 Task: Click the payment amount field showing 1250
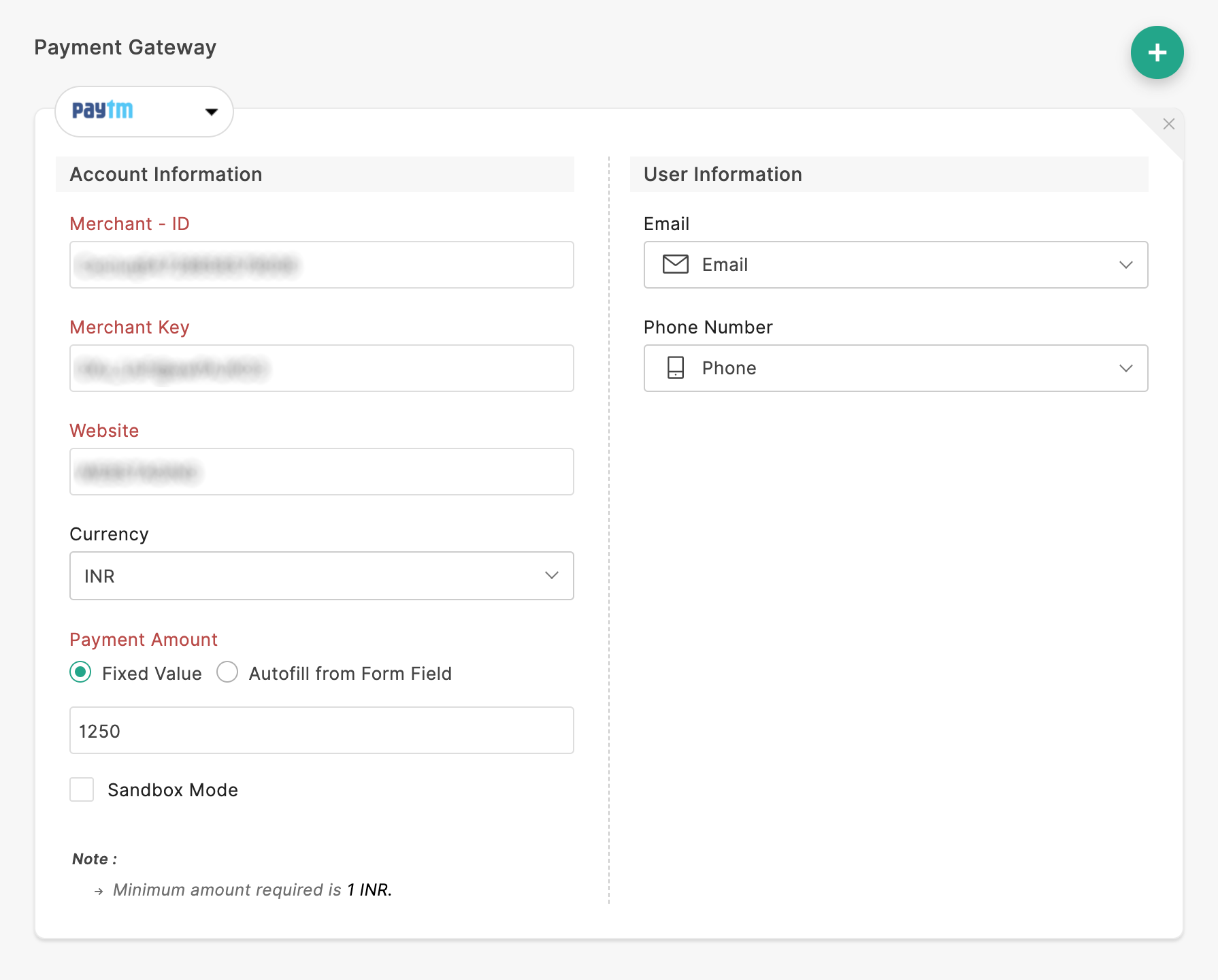pyautogui.click(x=322, y=730)
